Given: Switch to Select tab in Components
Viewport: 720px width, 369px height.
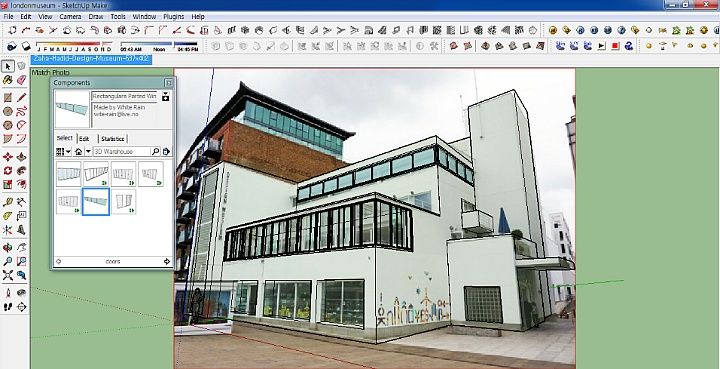Looking at the screenshot, I should click(x=64, y=138).
